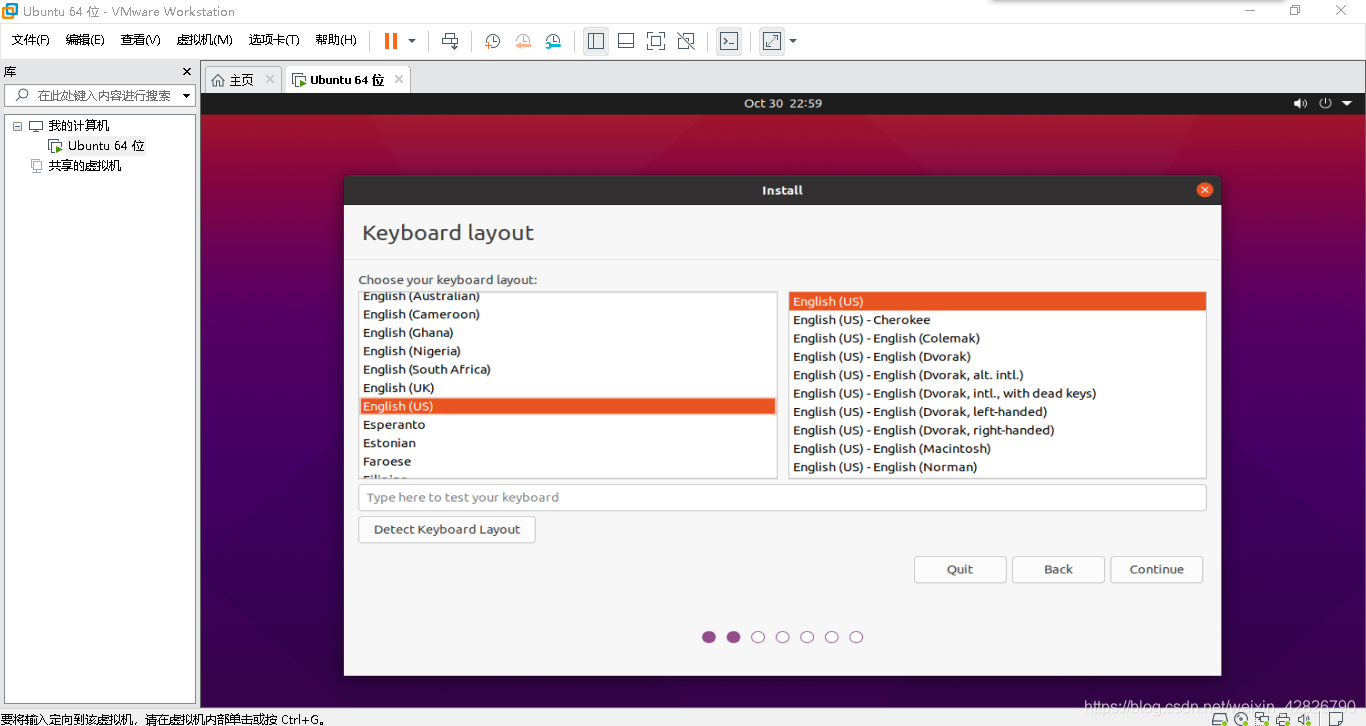Select English (Ghana) in language list

click(568, 333)
